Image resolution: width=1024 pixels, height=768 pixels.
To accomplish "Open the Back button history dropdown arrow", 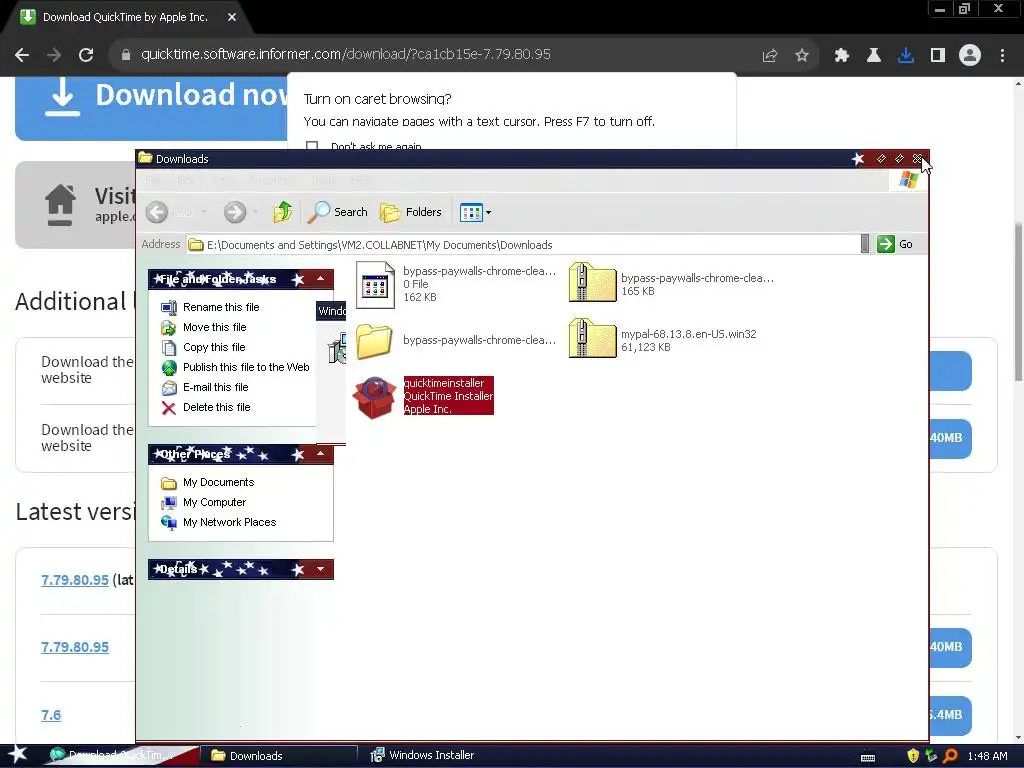I will coord(204,212).
